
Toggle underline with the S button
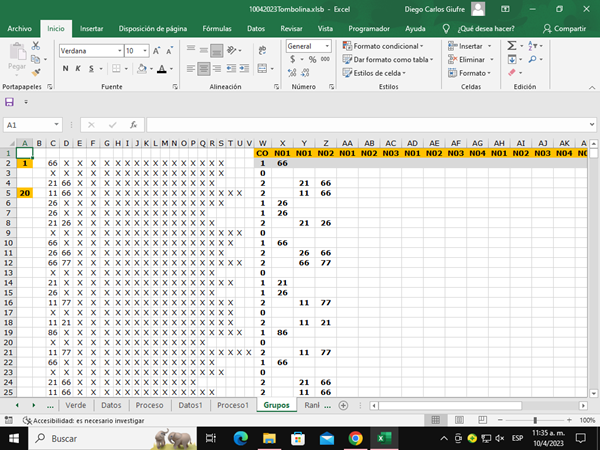pos(91,68)
